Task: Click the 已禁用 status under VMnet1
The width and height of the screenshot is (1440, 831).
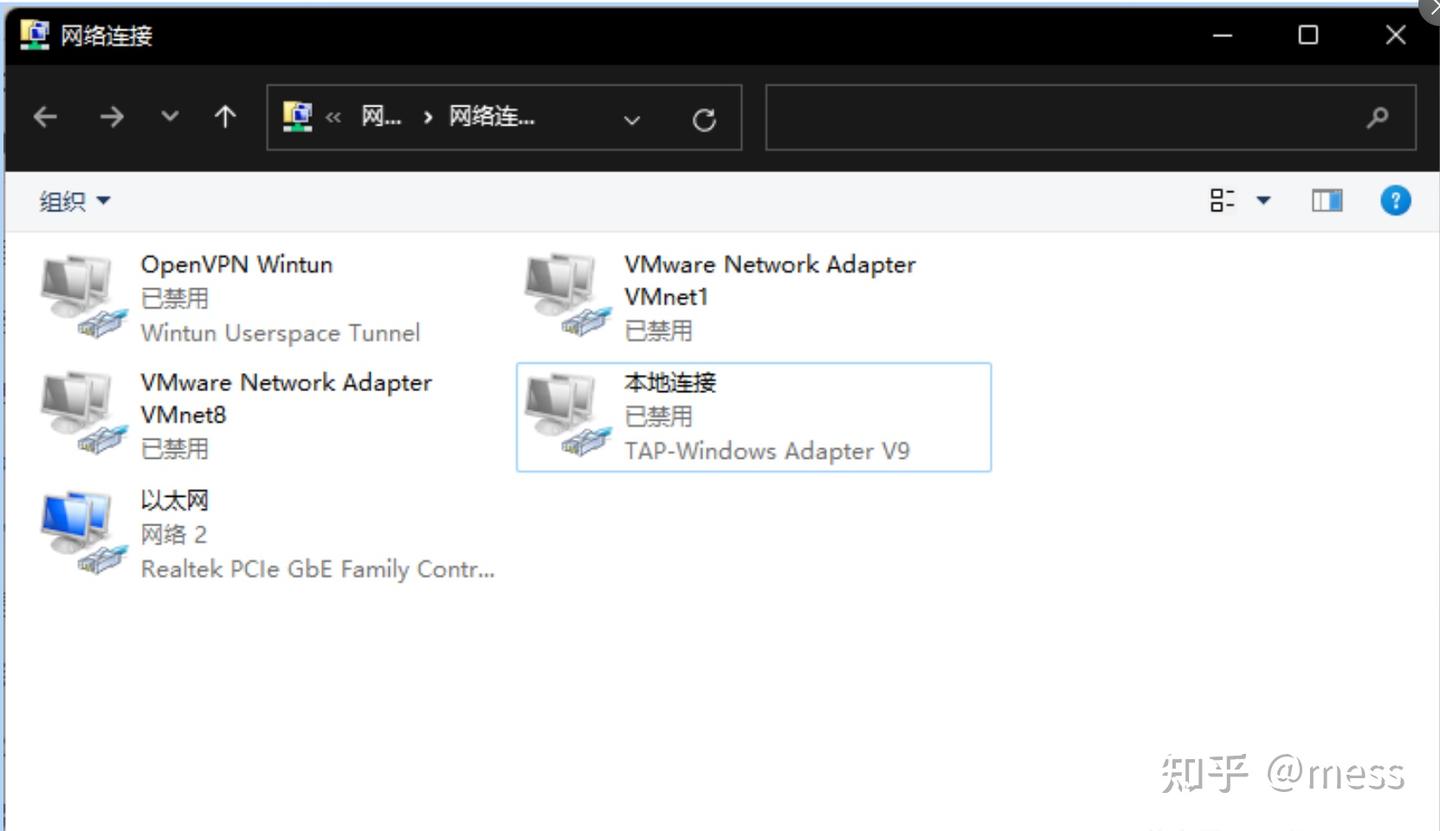Action: pos(658,331)
